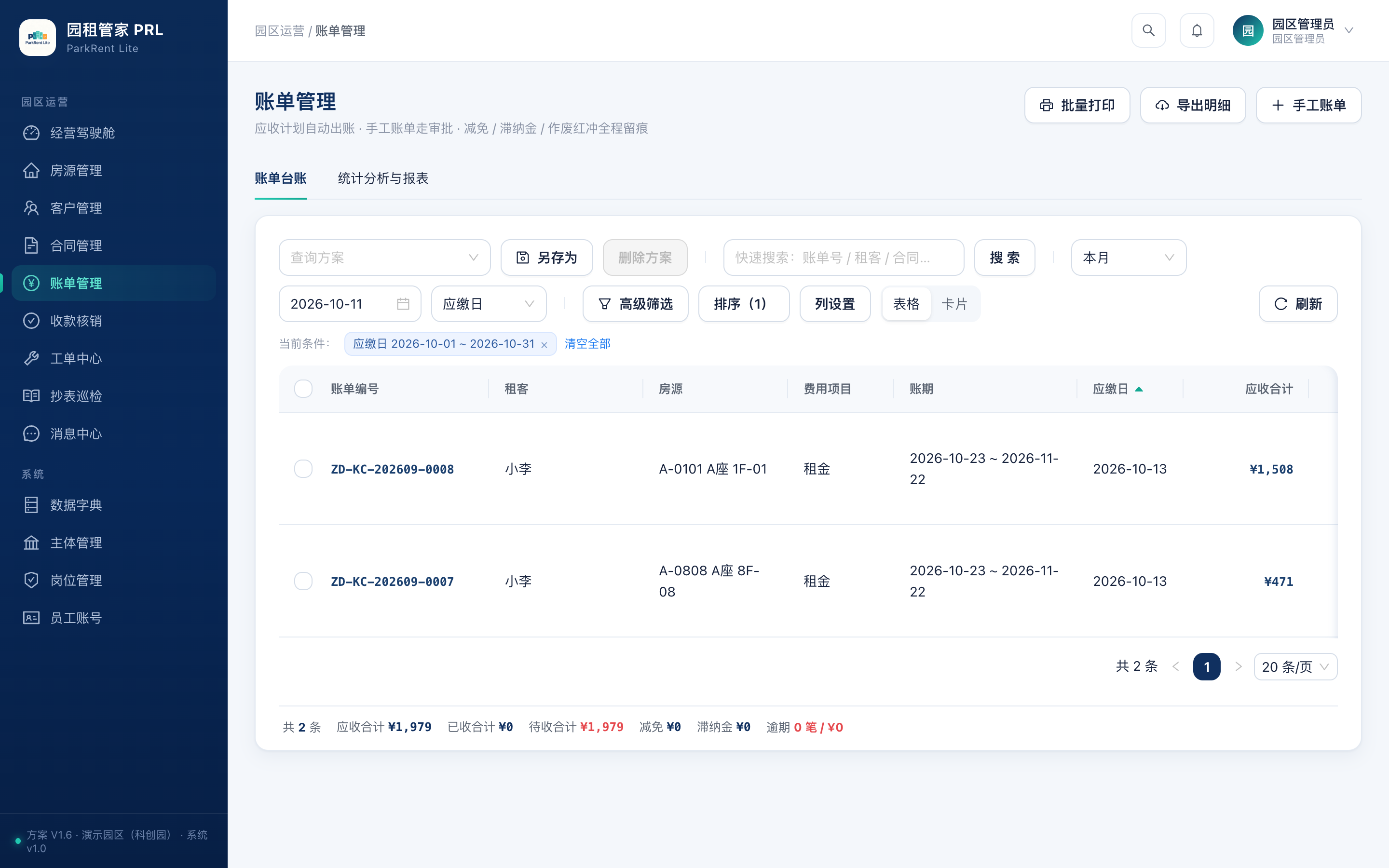Viewport: 1389px width, 868px height.
Task: Open 高级筛选 filter panel
Action: (x=635, y=304)
